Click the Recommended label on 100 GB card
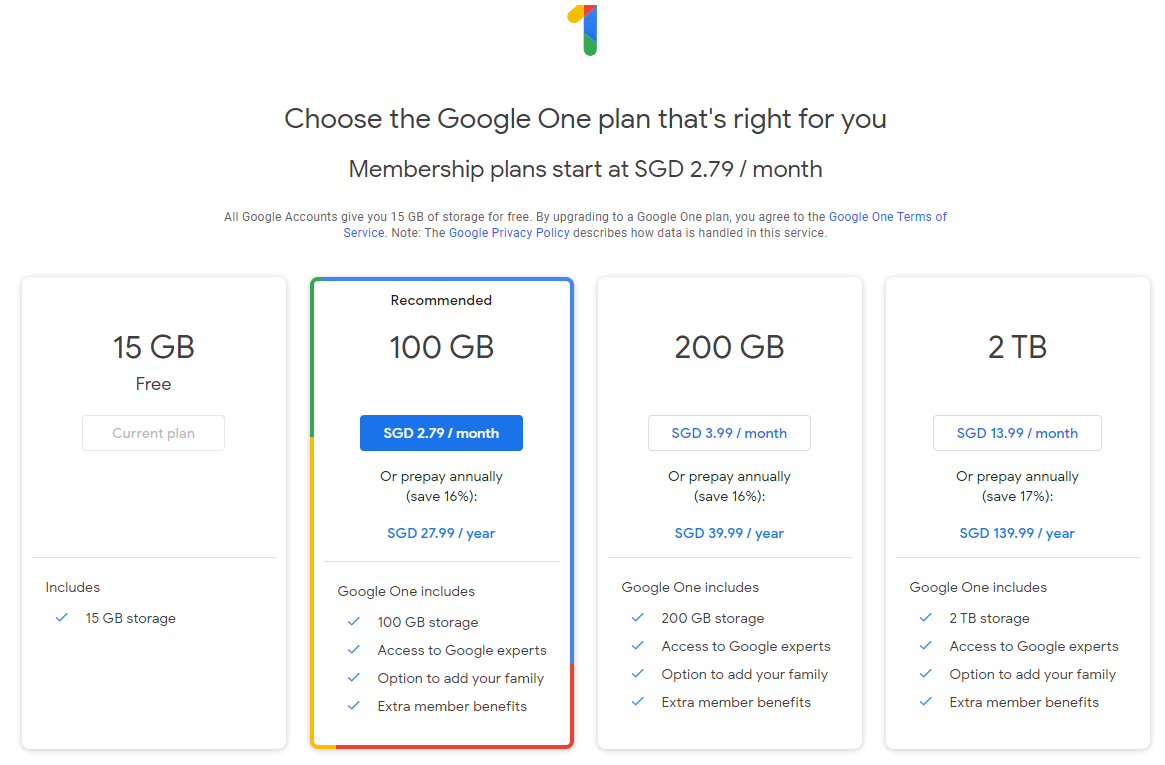The width and height of the screenshot is (1165, 765). point(441,300)
